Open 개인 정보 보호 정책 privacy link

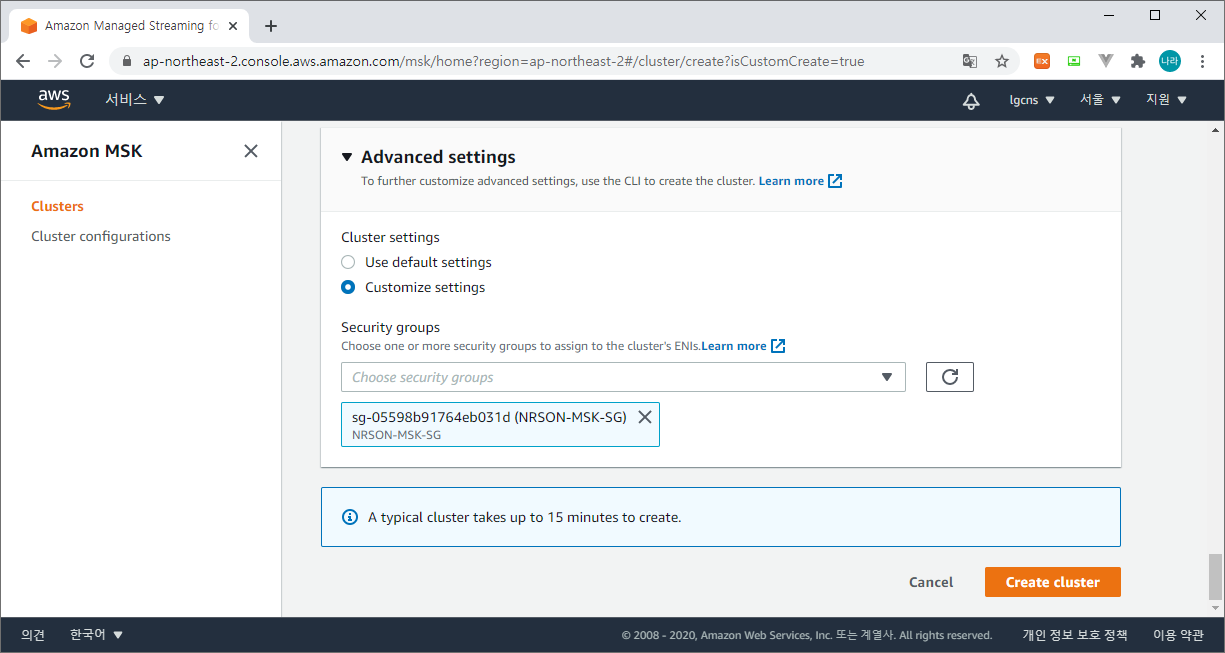(1075, 635)
